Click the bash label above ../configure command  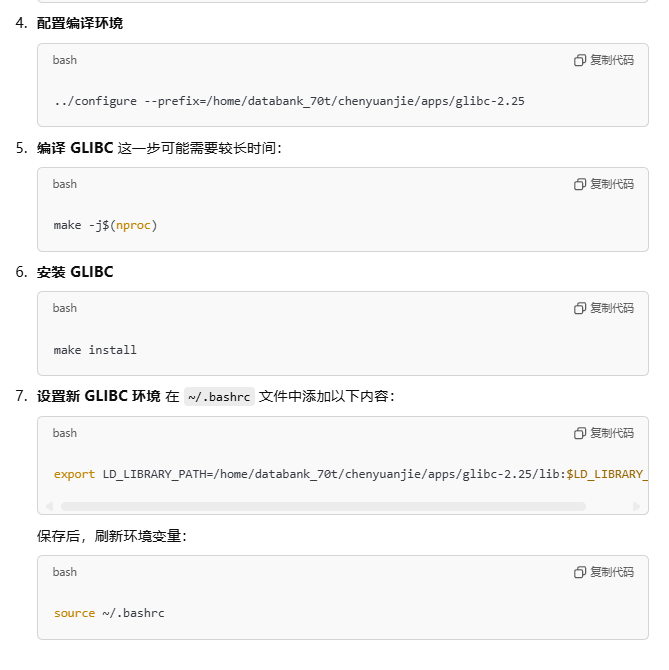click(x=65, y=60)
